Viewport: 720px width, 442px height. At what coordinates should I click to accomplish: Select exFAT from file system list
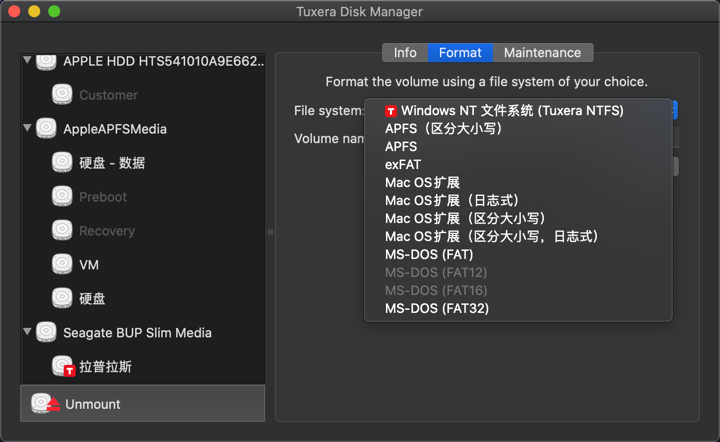click(x=518, y=164)
